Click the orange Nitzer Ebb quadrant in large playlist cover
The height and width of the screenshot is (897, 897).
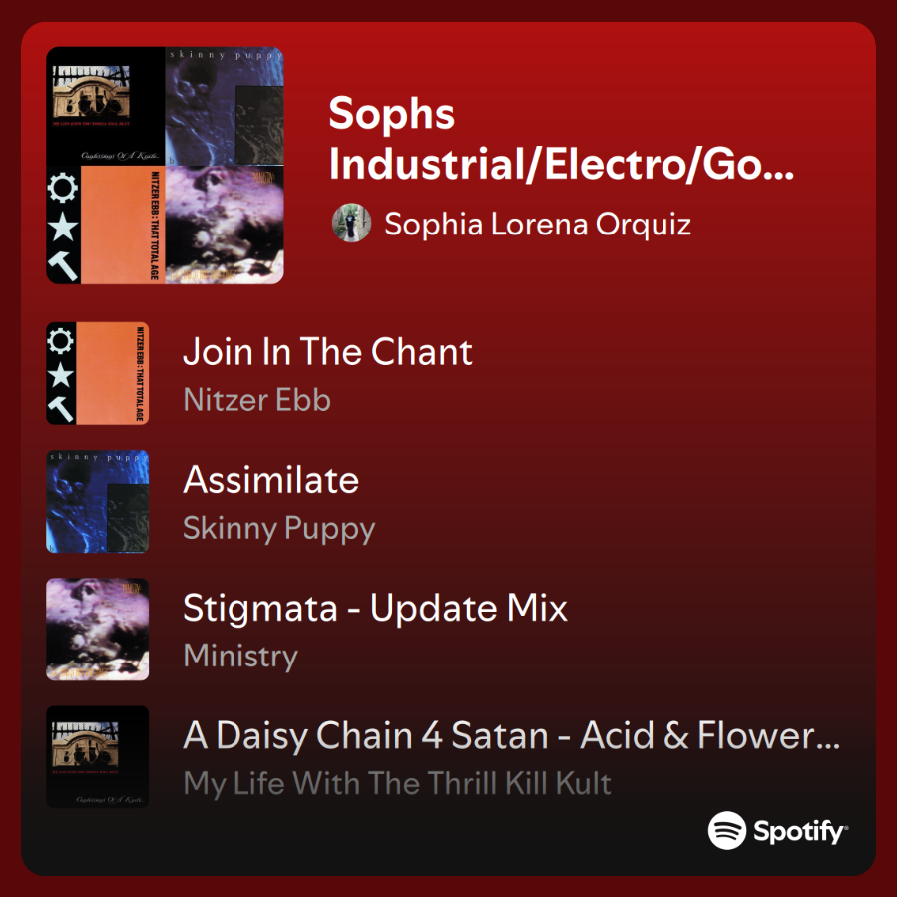tap(106, 224)
